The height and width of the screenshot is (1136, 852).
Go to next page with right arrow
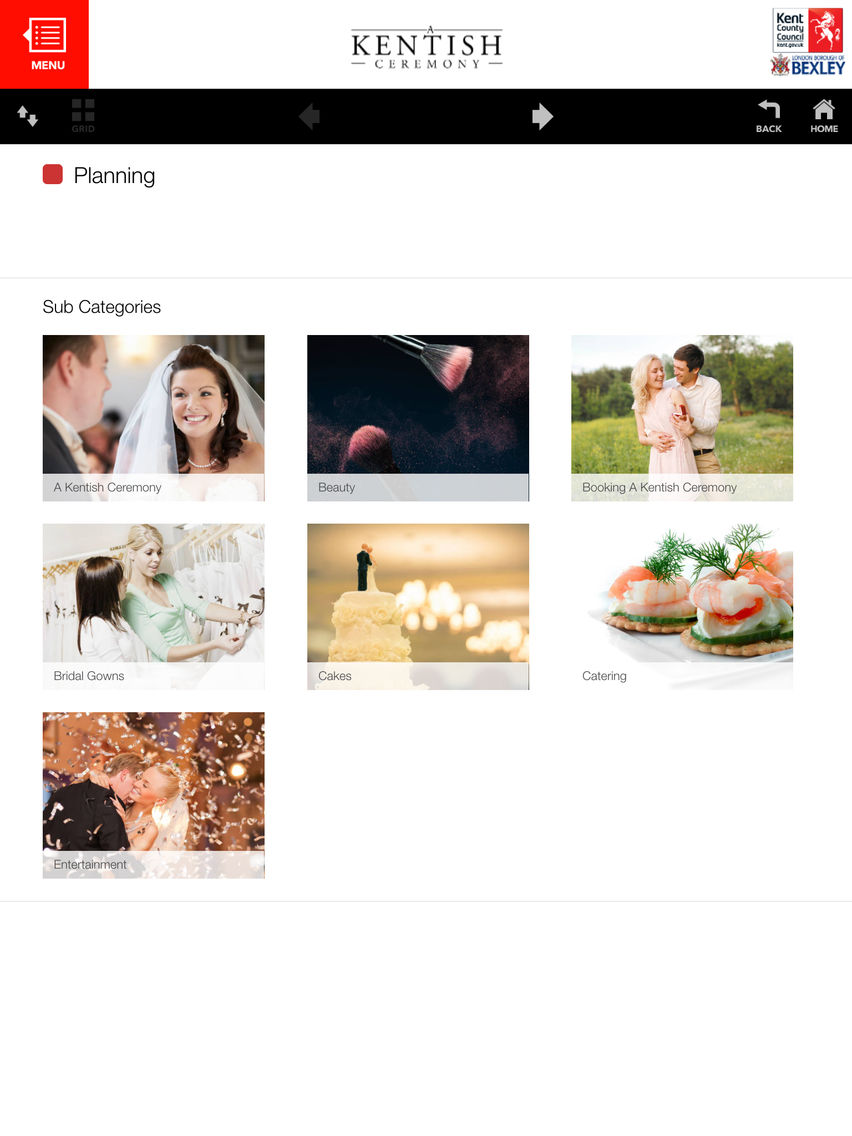(542, 116)
